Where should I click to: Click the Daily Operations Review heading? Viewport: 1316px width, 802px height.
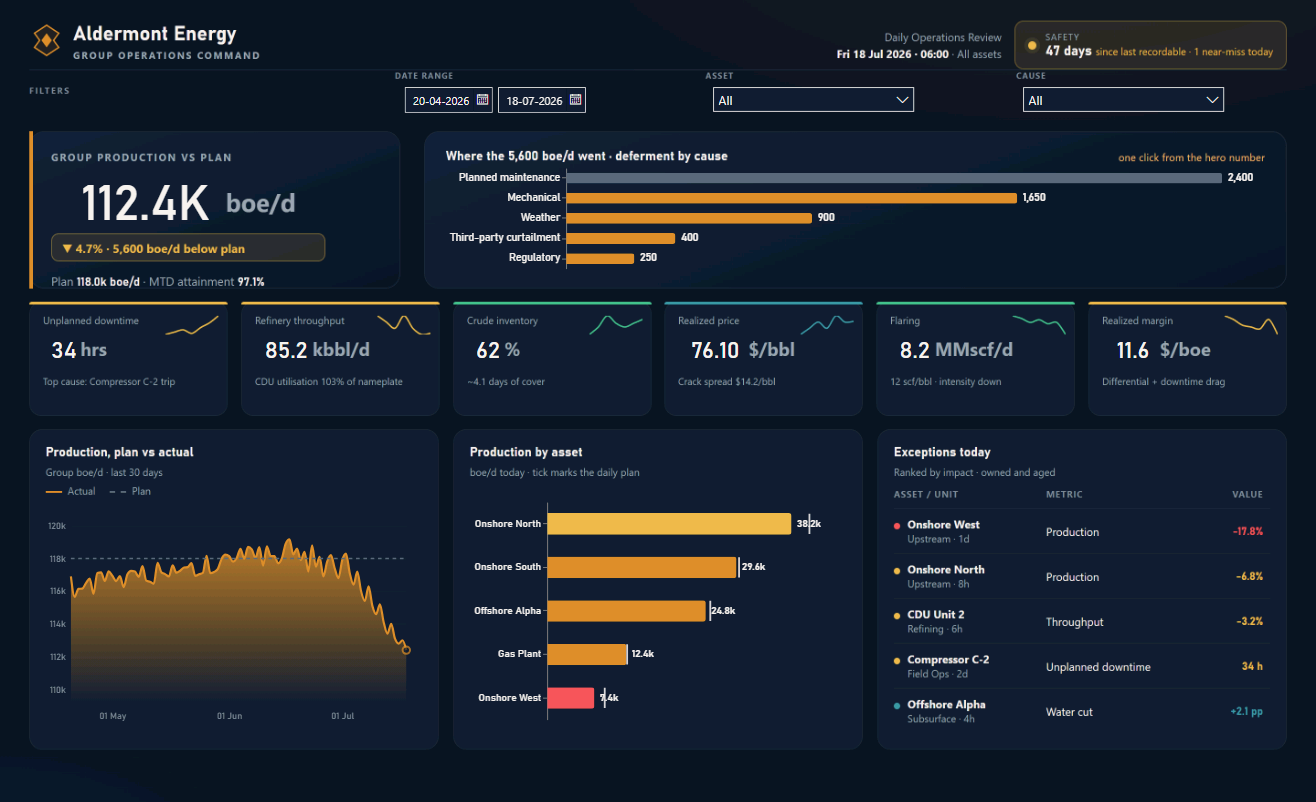pos(943,38)
